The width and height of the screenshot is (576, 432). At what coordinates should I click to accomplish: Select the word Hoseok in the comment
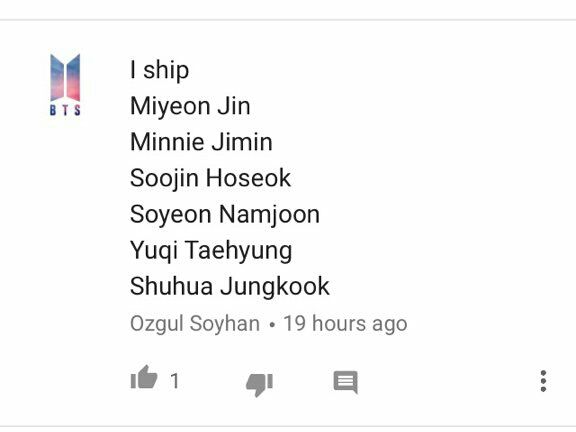pyautogui.click(x=248, y=178)
